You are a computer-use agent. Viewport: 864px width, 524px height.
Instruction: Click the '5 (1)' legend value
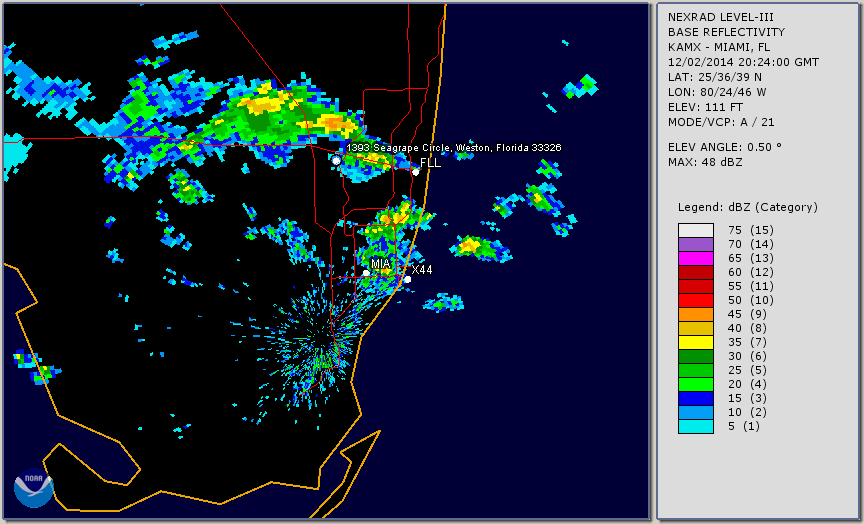tap(744, 426)
